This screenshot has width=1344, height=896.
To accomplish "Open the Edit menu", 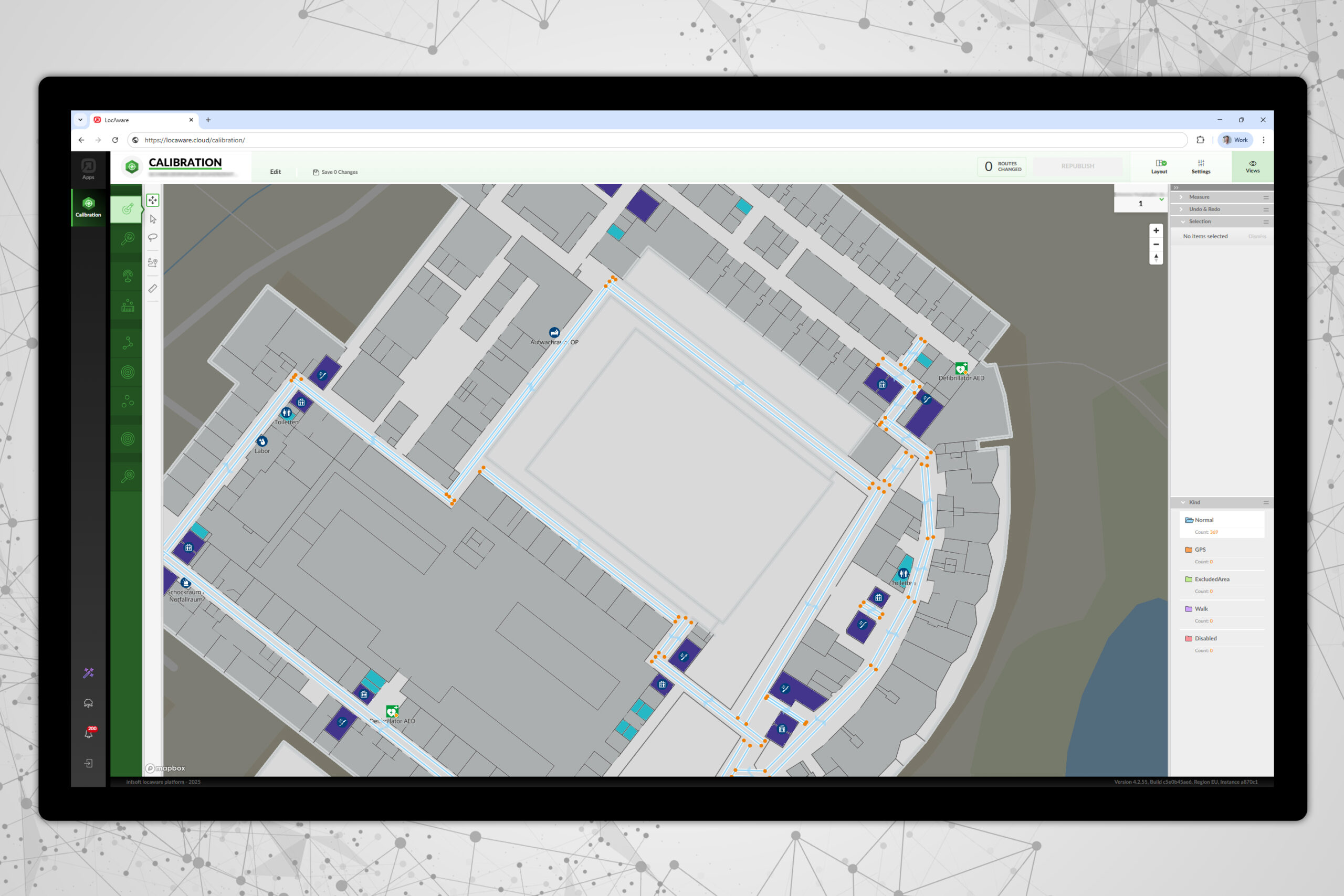I will click(x=276, y=172).
